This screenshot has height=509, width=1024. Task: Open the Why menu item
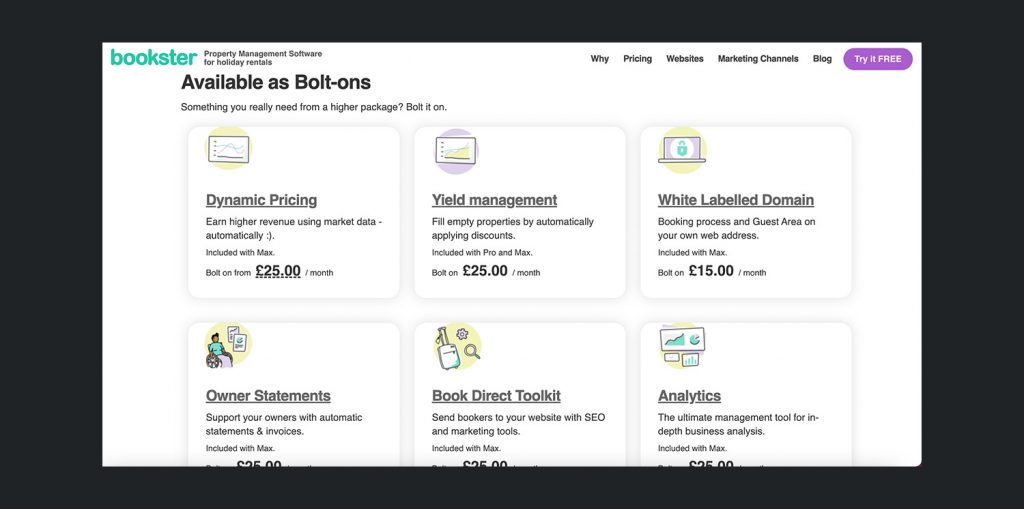tap(599, 59)
